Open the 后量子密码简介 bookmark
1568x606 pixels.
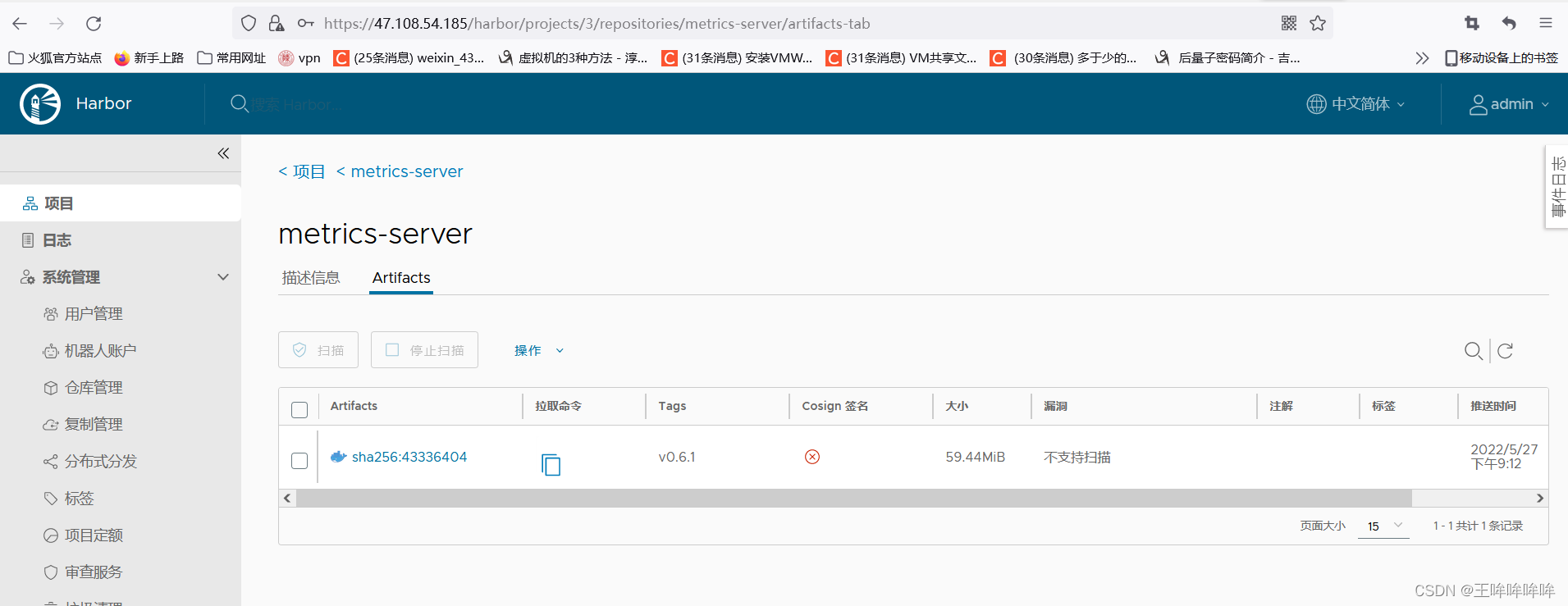pos(1227,58)
